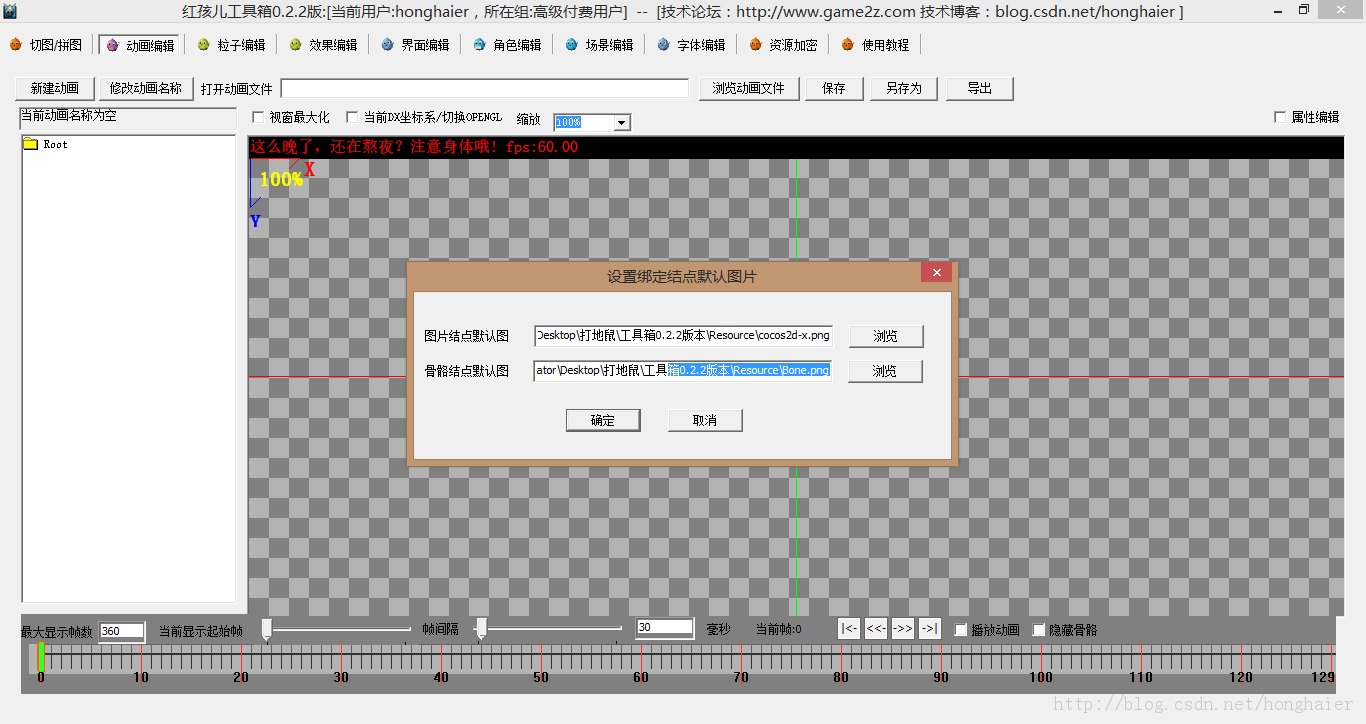
Task: Click the orange icon beside 使用教程
Action: coord(847,45)
